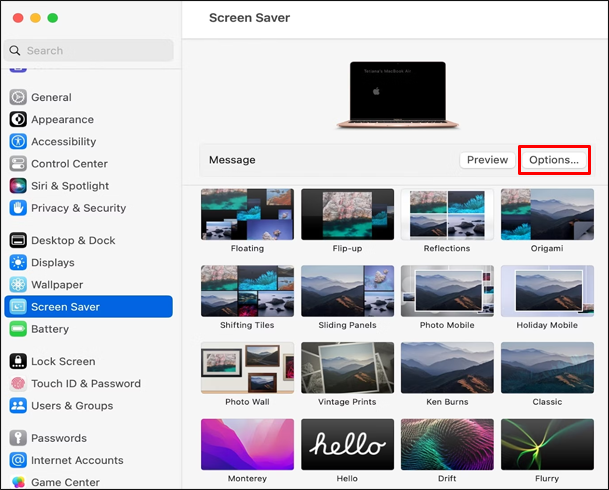This screenshot has width=609, height=490.
Task: Click the Appearance icon in sidebar
Action: [x=18, y=119]
